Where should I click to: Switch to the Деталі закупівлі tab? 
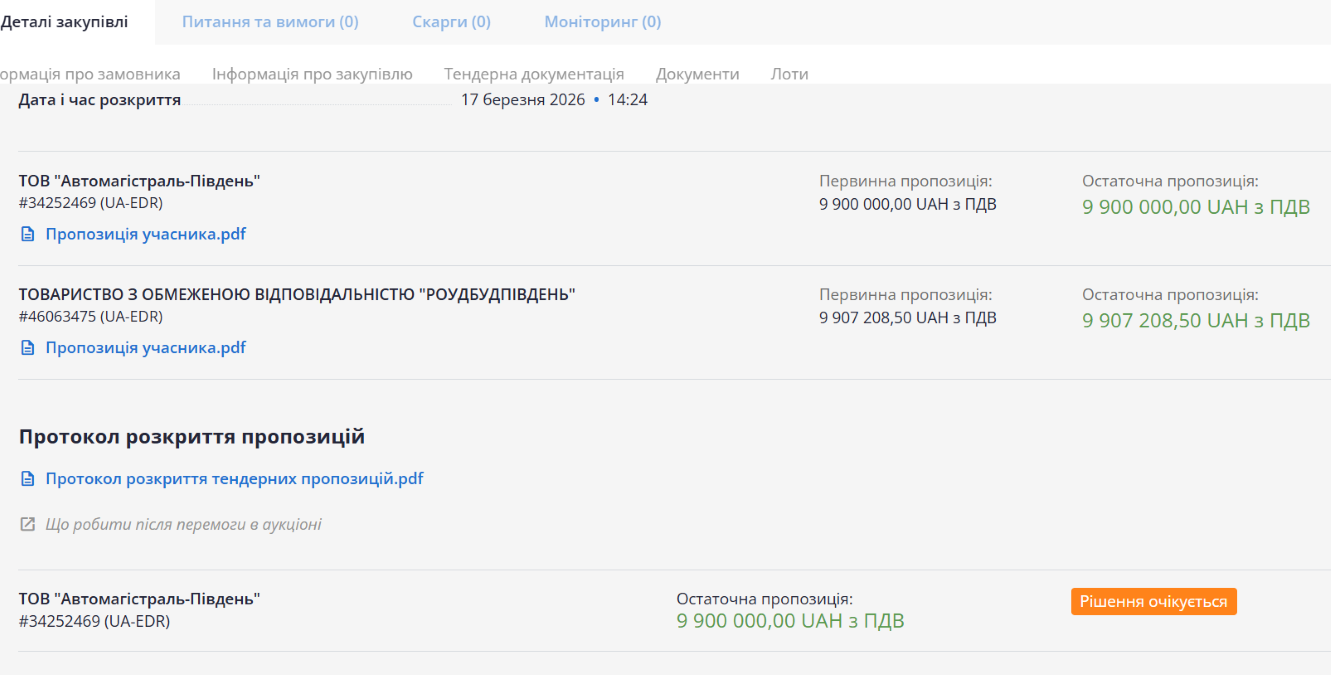(64, 22)
